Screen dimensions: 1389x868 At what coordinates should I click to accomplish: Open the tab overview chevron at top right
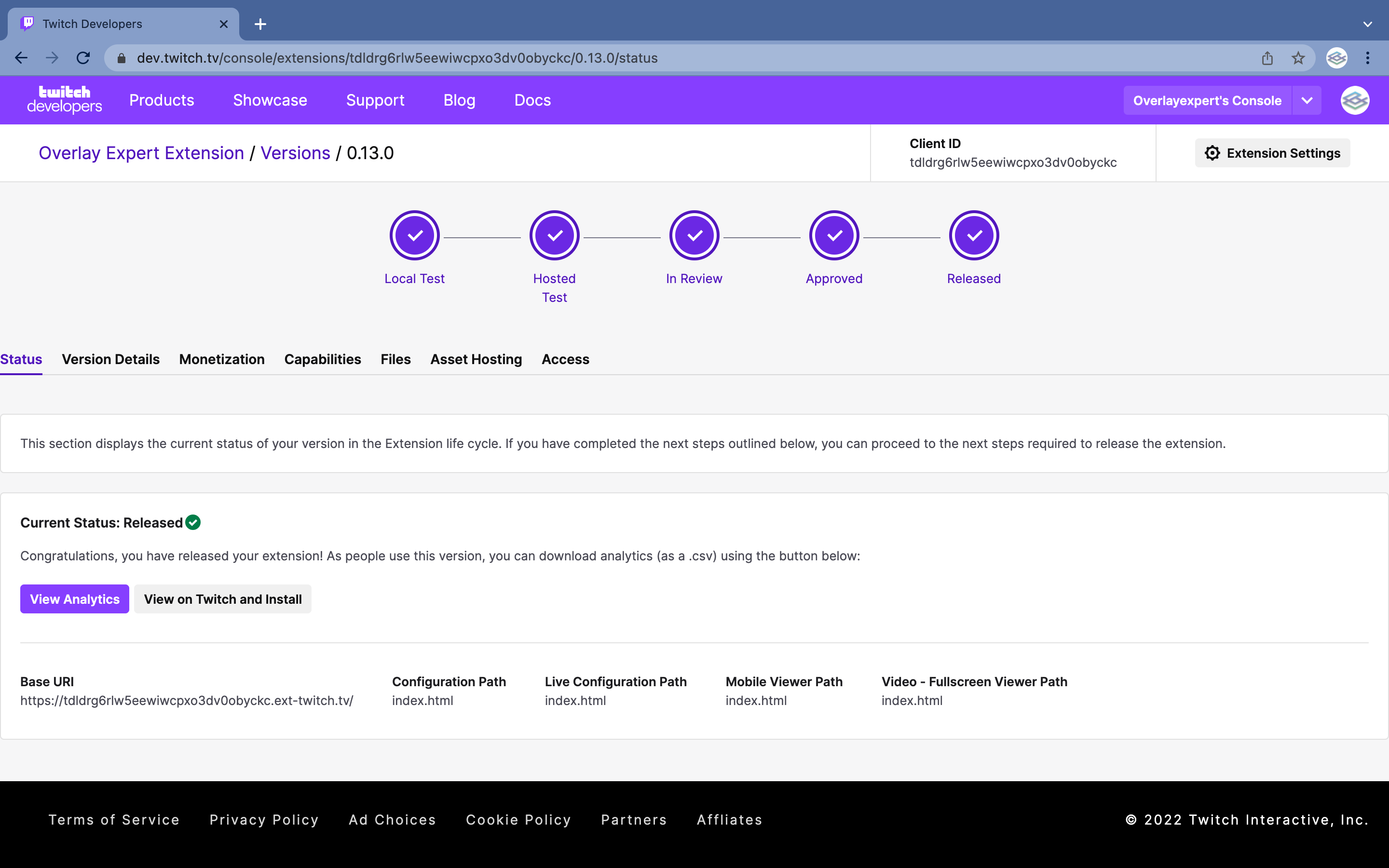(1368, 24)
